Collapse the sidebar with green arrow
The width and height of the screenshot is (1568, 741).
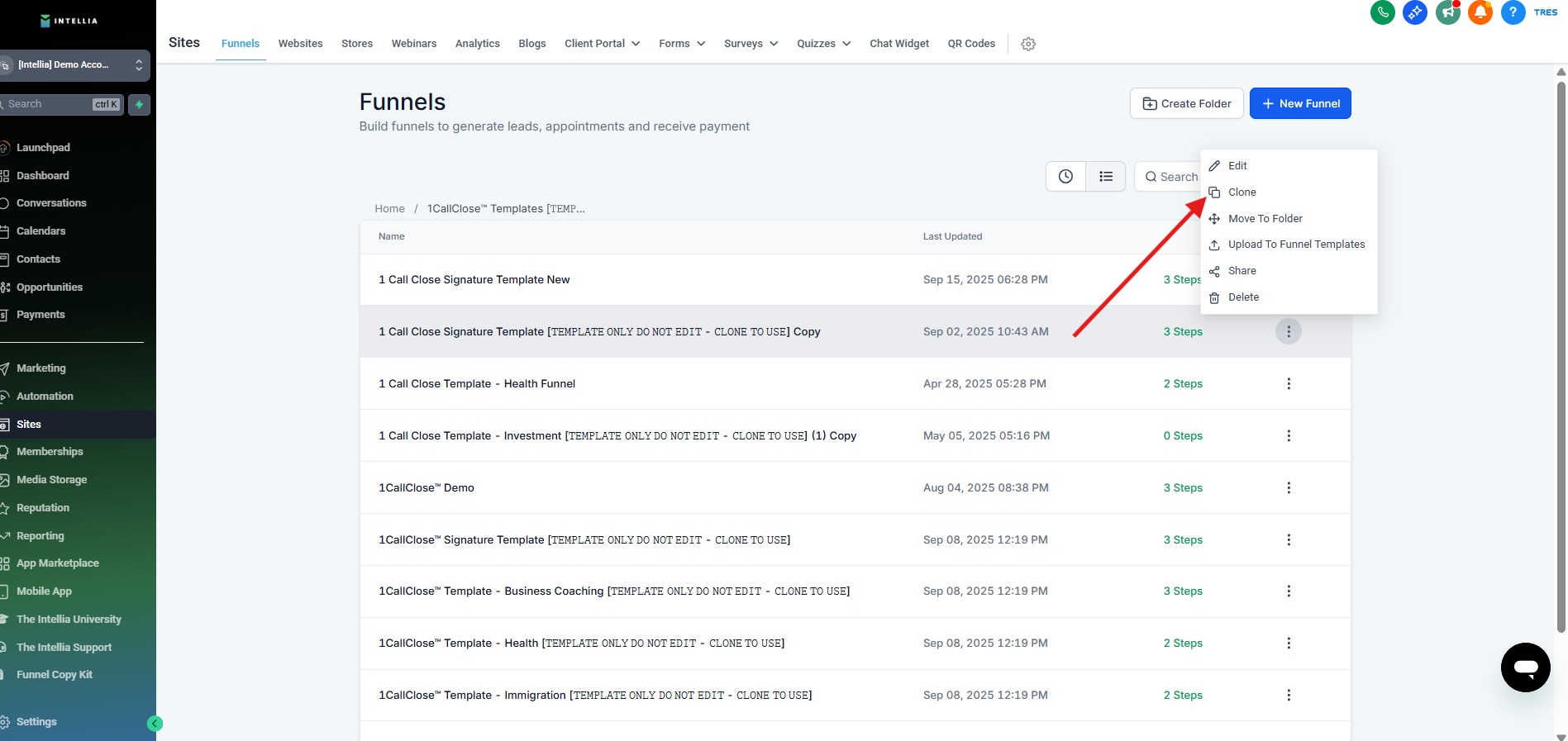pyautogui.click(x=155, y=724)
